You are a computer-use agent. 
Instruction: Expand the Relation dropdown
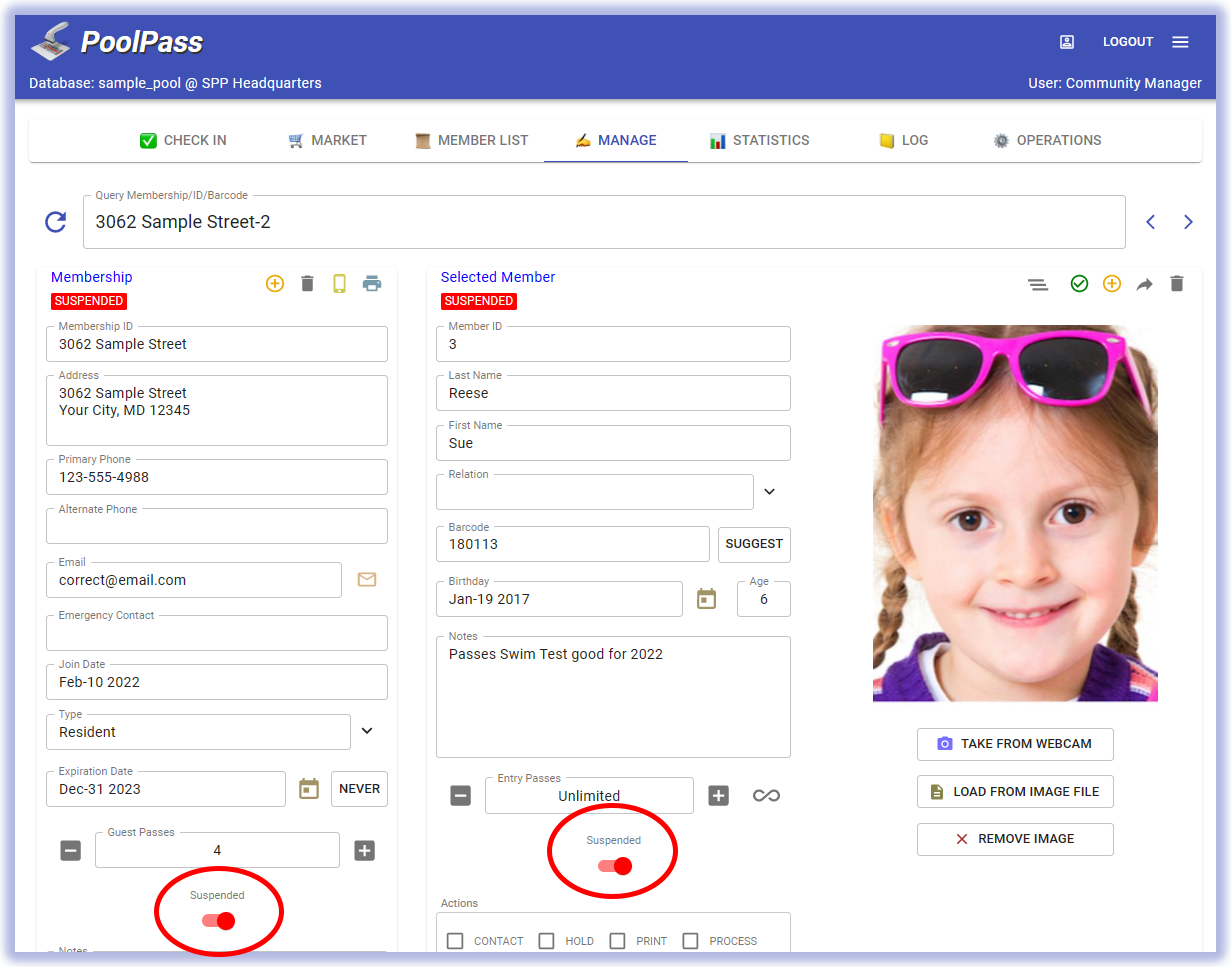click(x=769, y=491)
